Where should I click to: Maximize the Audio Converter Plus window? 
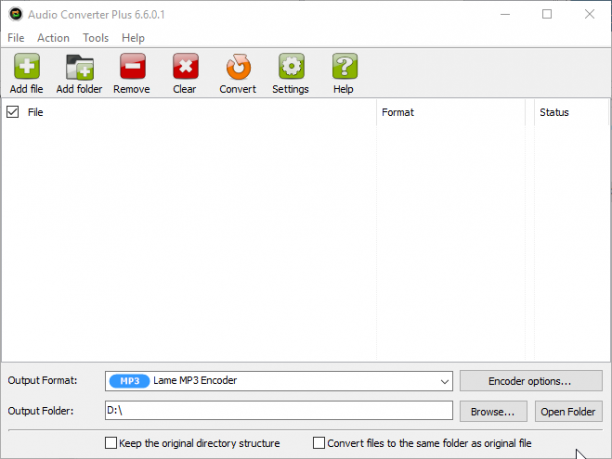547,14
